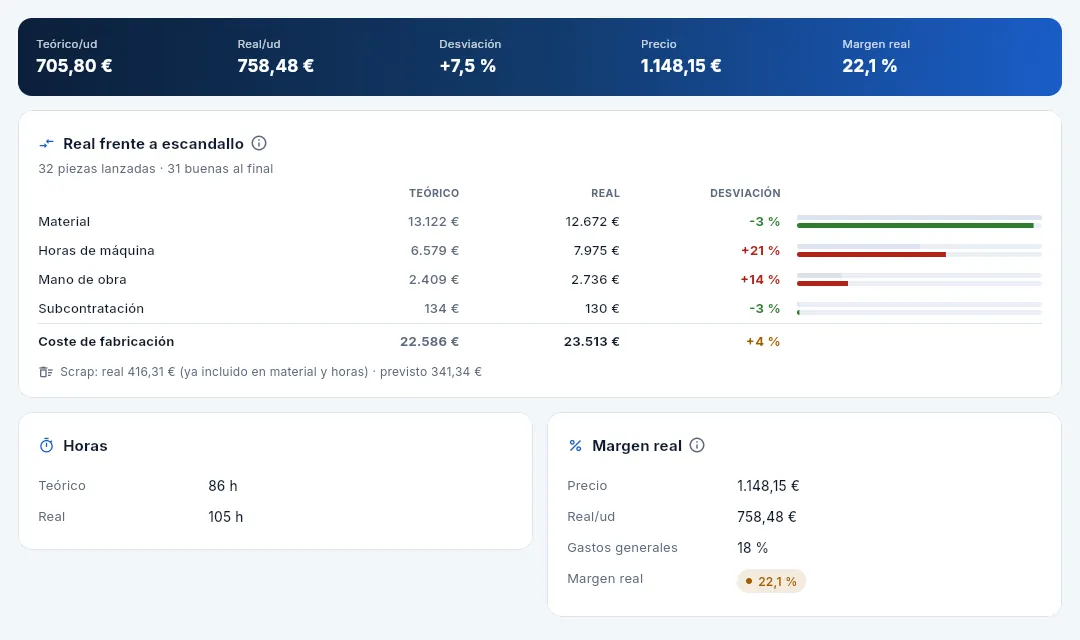Screen dimensions: 1080x640
Task: Click the +4 % total deviation
Action: (763, 342)
